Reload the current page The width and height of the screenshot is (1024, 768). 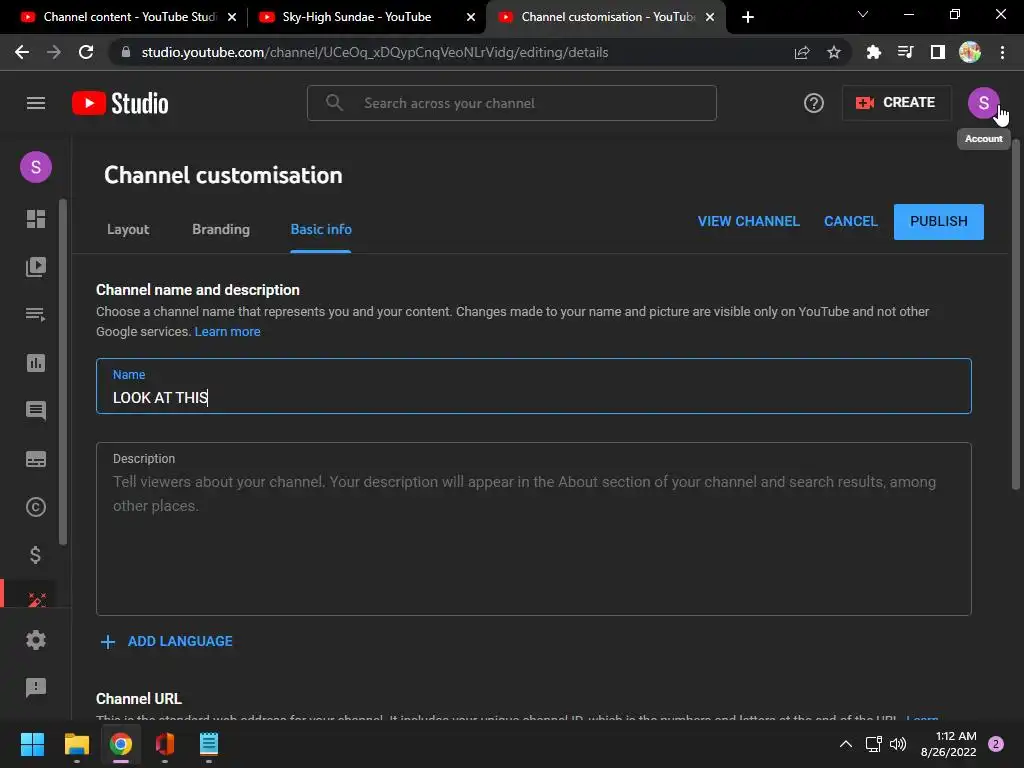click(86, 52)
